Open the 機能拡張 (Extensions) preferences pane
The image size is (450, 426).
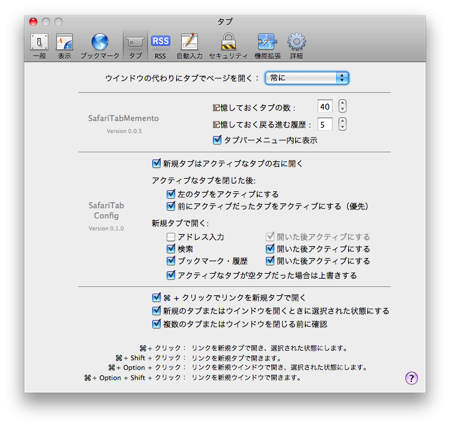point(267,46)
